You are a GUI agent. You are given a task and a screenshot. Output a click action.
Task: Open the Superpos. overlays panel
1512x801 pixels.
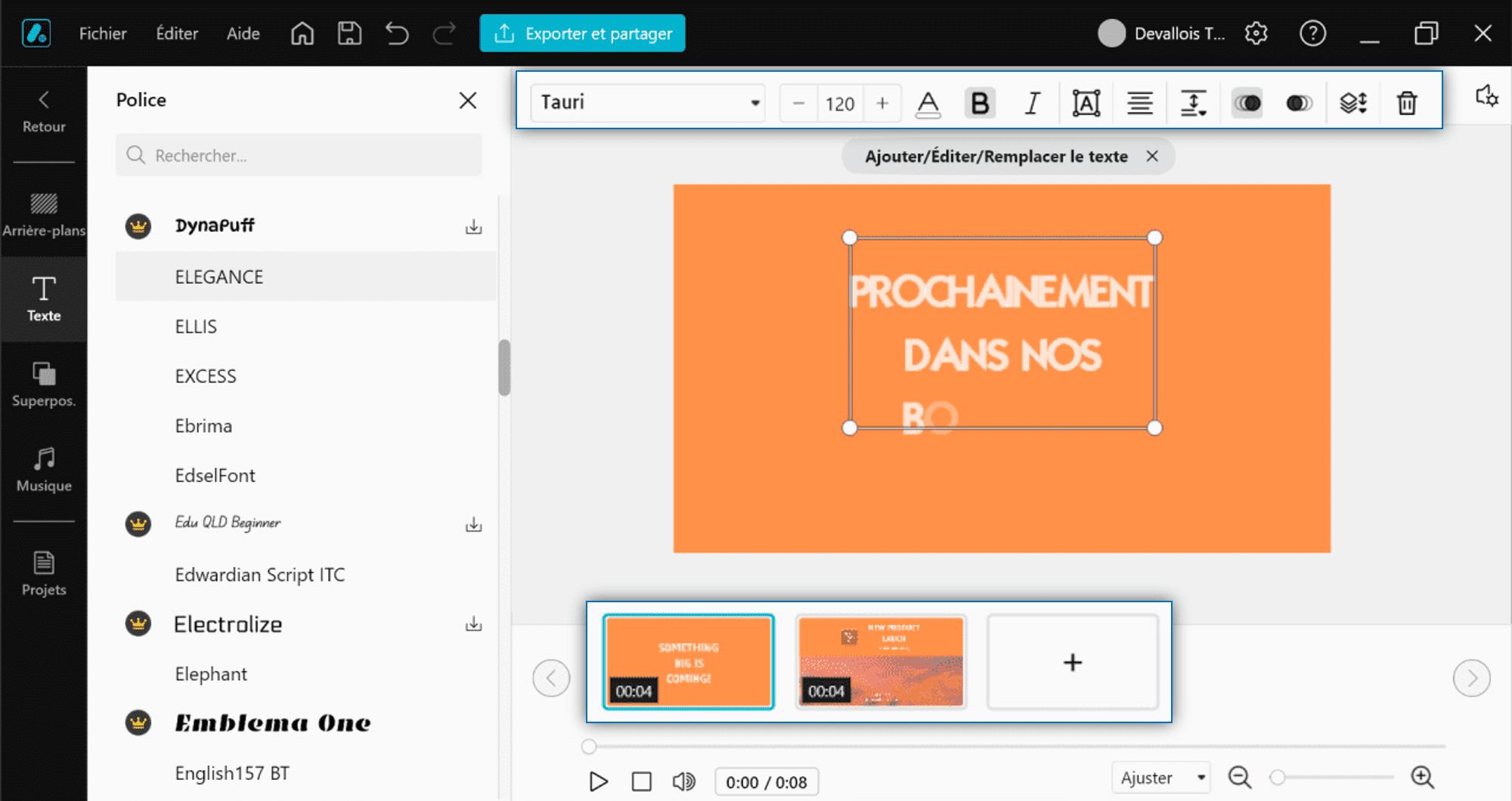tap(44, 385)
